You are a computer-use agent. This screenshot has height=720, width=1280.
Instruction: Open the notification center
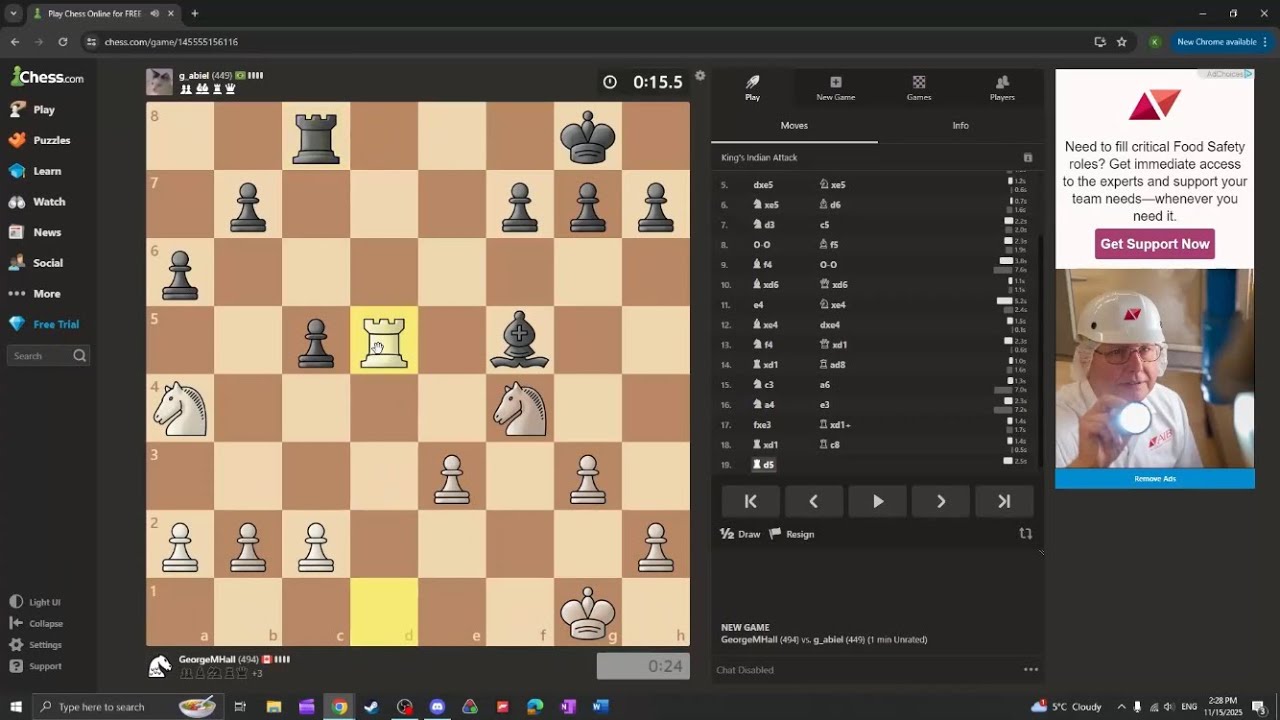1259,707
